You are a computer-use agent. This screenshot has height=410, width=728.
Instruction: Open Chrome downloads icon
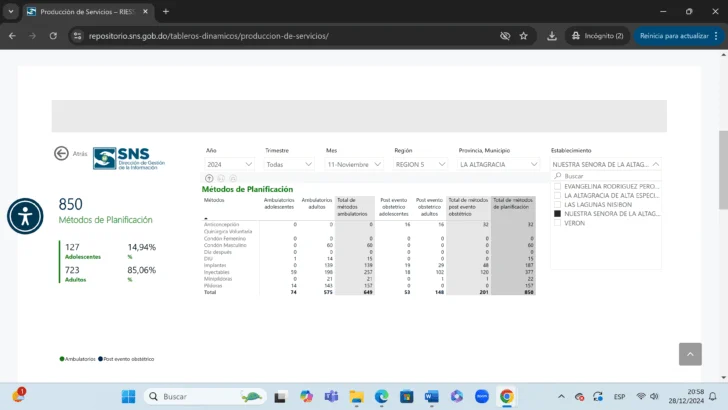tap(552, 36)
